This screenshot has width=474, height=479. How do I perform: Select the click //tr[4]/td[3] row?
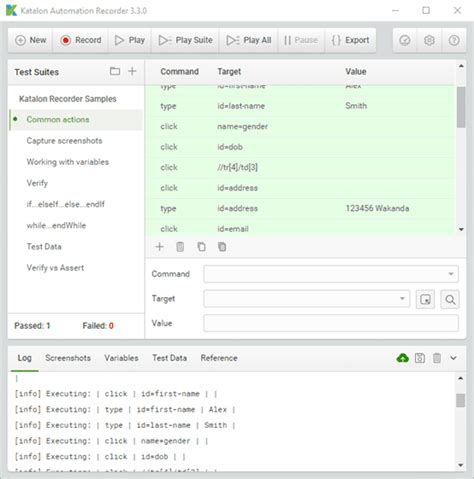[301, 167]
